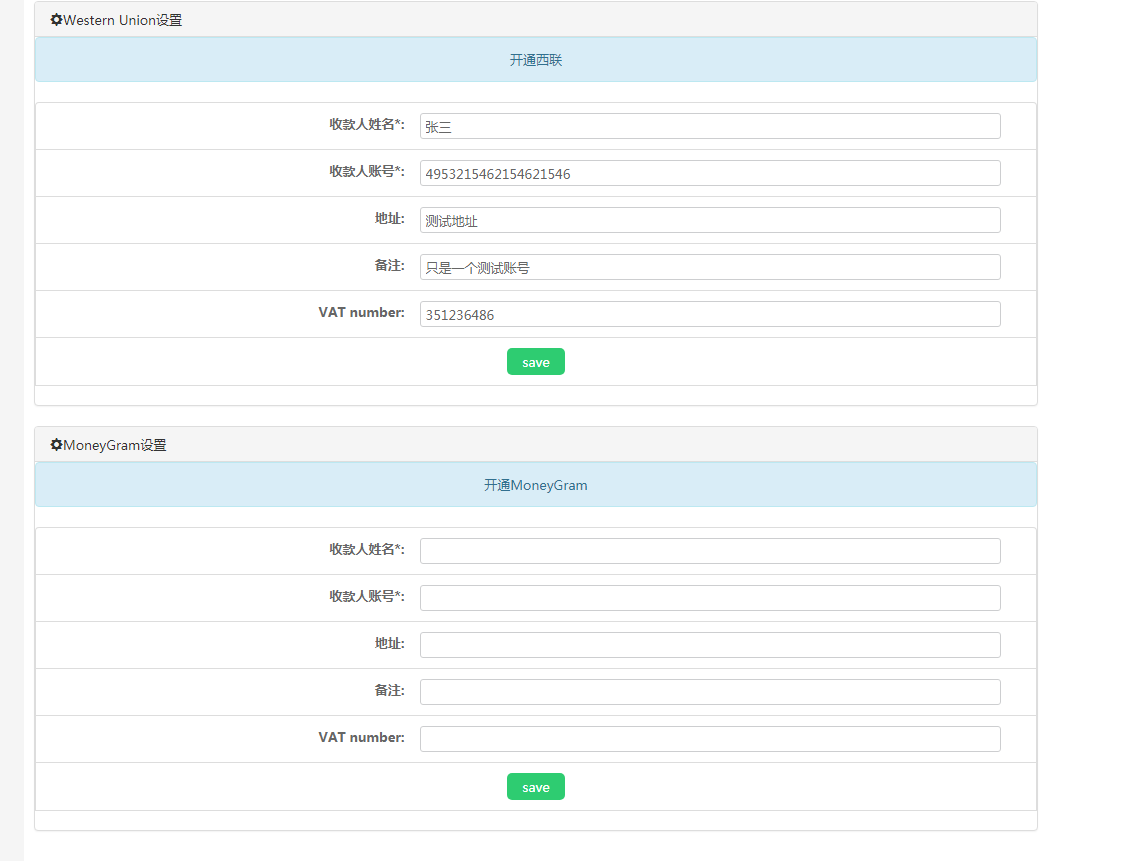Screen dimensions: 1142x861
Task: Click the empty MoneyGram 收款人账号 field
Action: 709,597
